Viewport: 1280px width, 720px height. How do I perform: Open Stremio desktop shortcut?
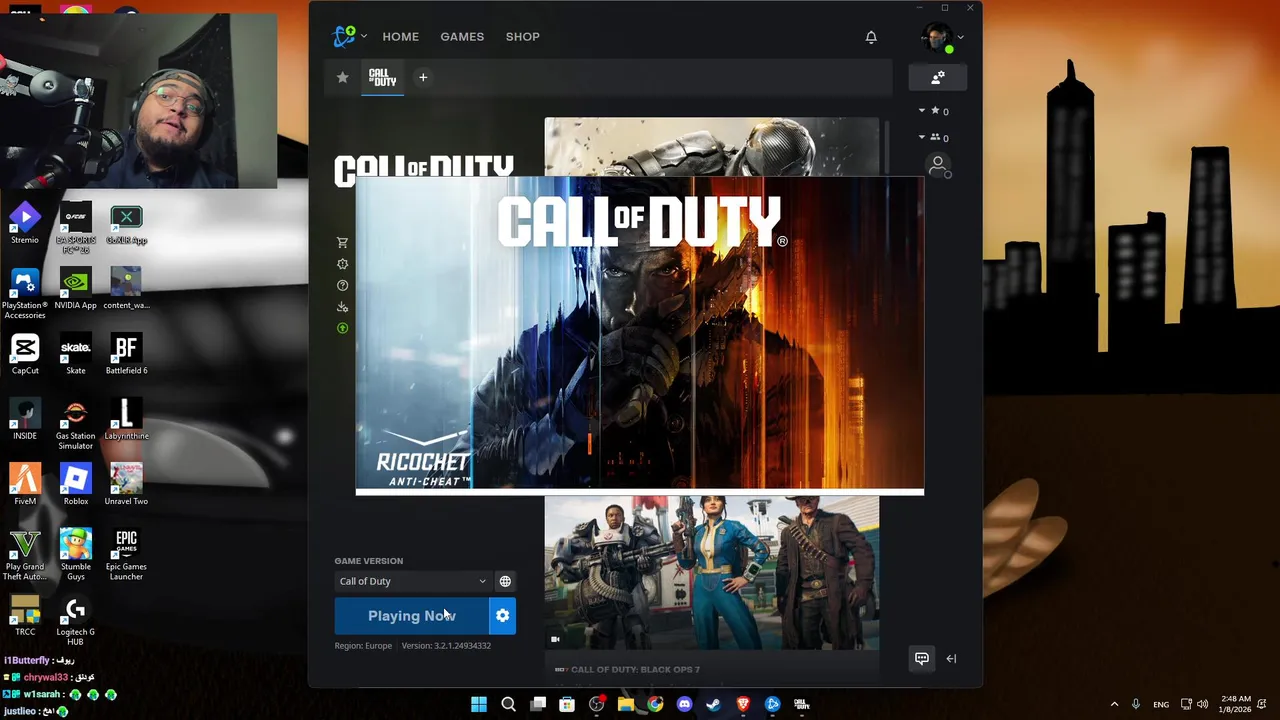click(25, 223)
